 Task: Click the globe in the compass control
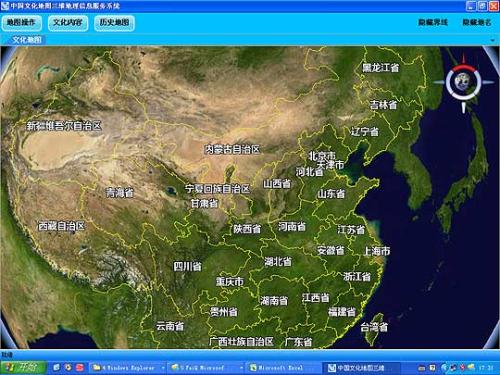click(463, 82)
